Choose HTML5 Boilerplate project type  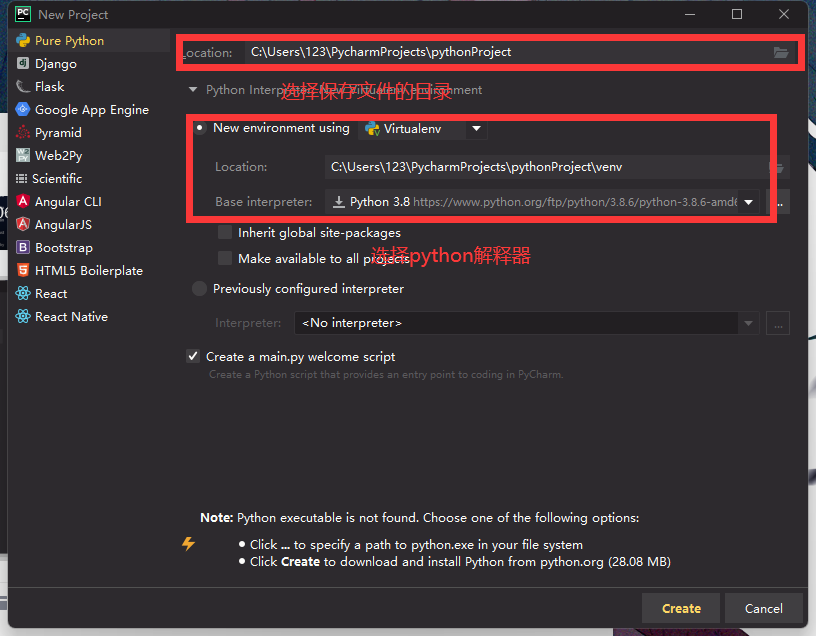coord(90,270)
